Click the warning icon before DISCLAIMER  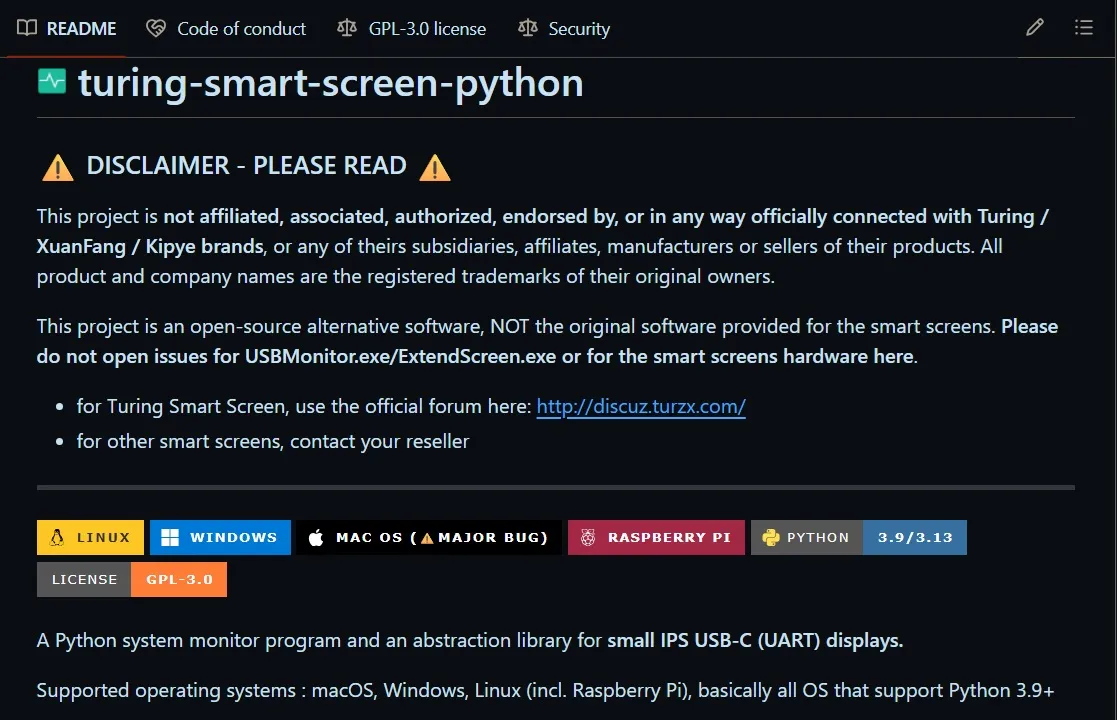(58, 168)
